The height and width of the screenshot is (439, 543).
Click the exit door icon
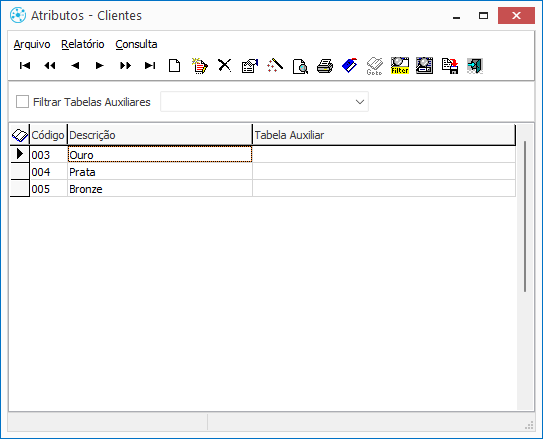pos(475,66)
